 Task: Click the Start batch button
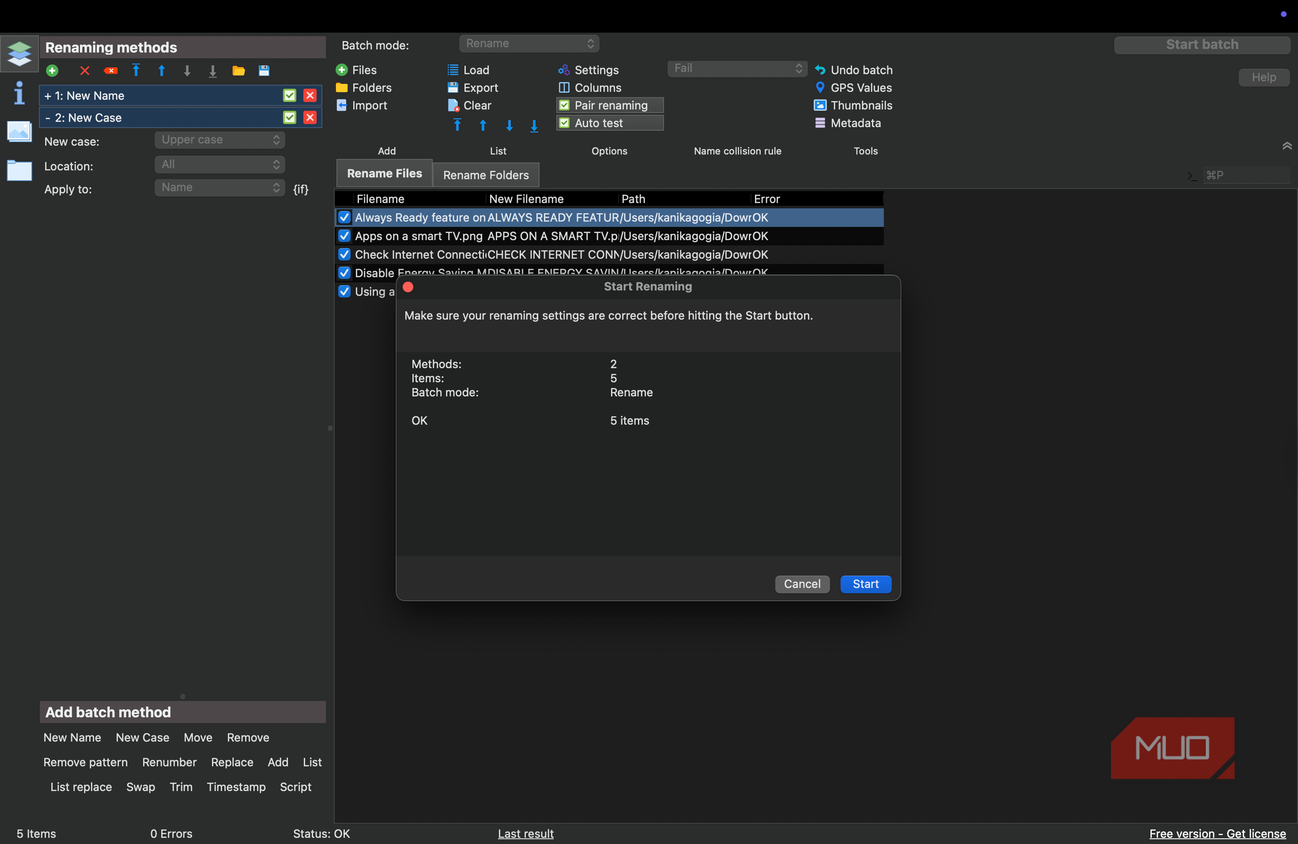(x=1202, y=45)
